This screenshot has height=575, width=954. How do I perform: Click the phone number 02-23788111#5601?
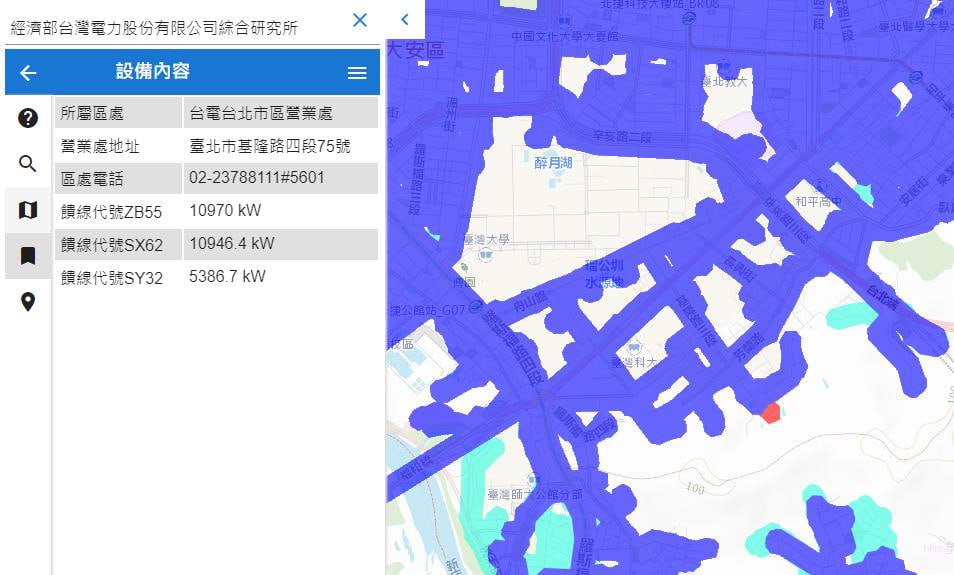pos(257,178)
